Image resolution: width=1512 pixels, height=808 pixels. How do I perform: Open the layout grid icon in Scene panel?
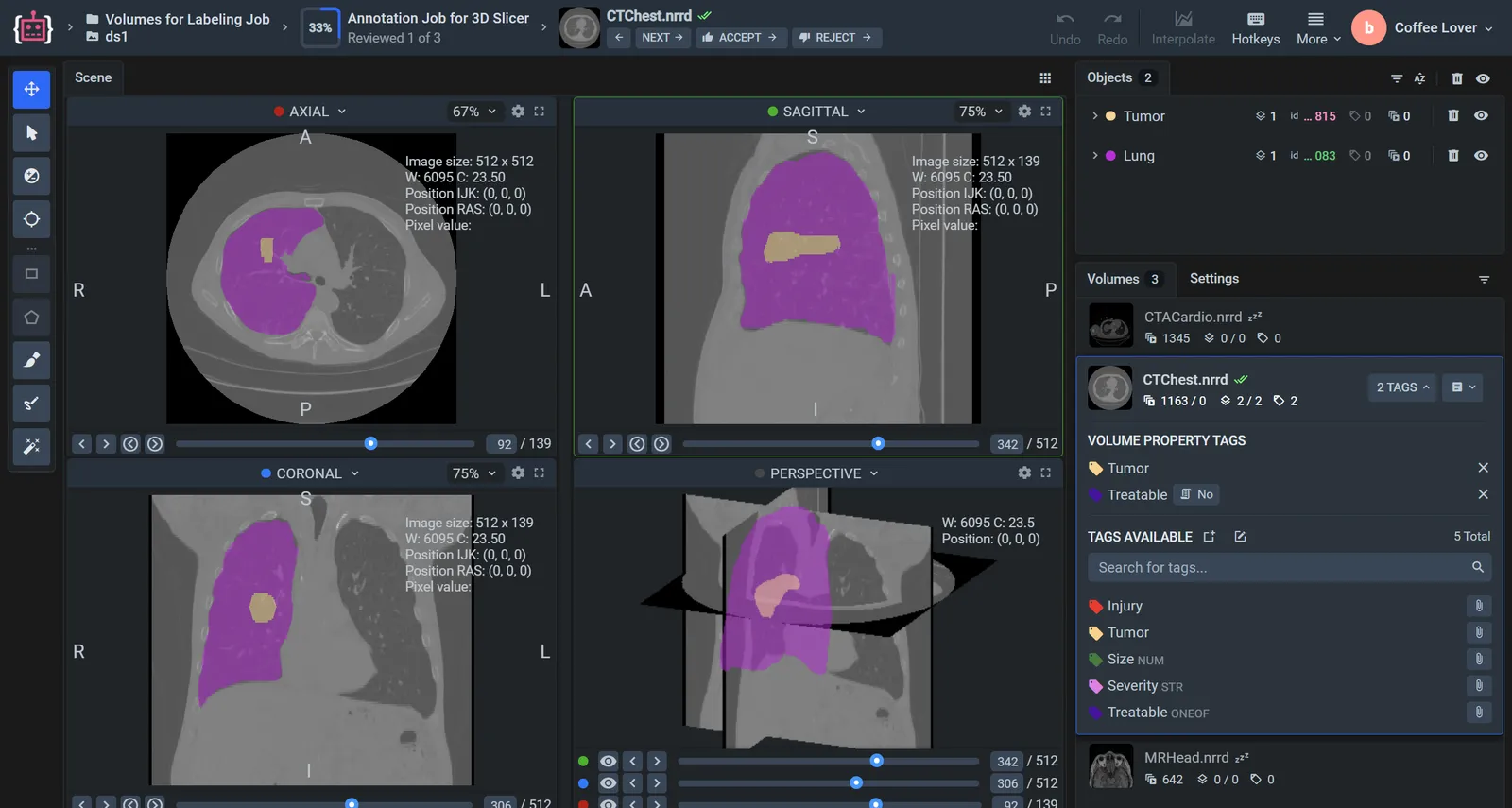tap(1045, 78)
